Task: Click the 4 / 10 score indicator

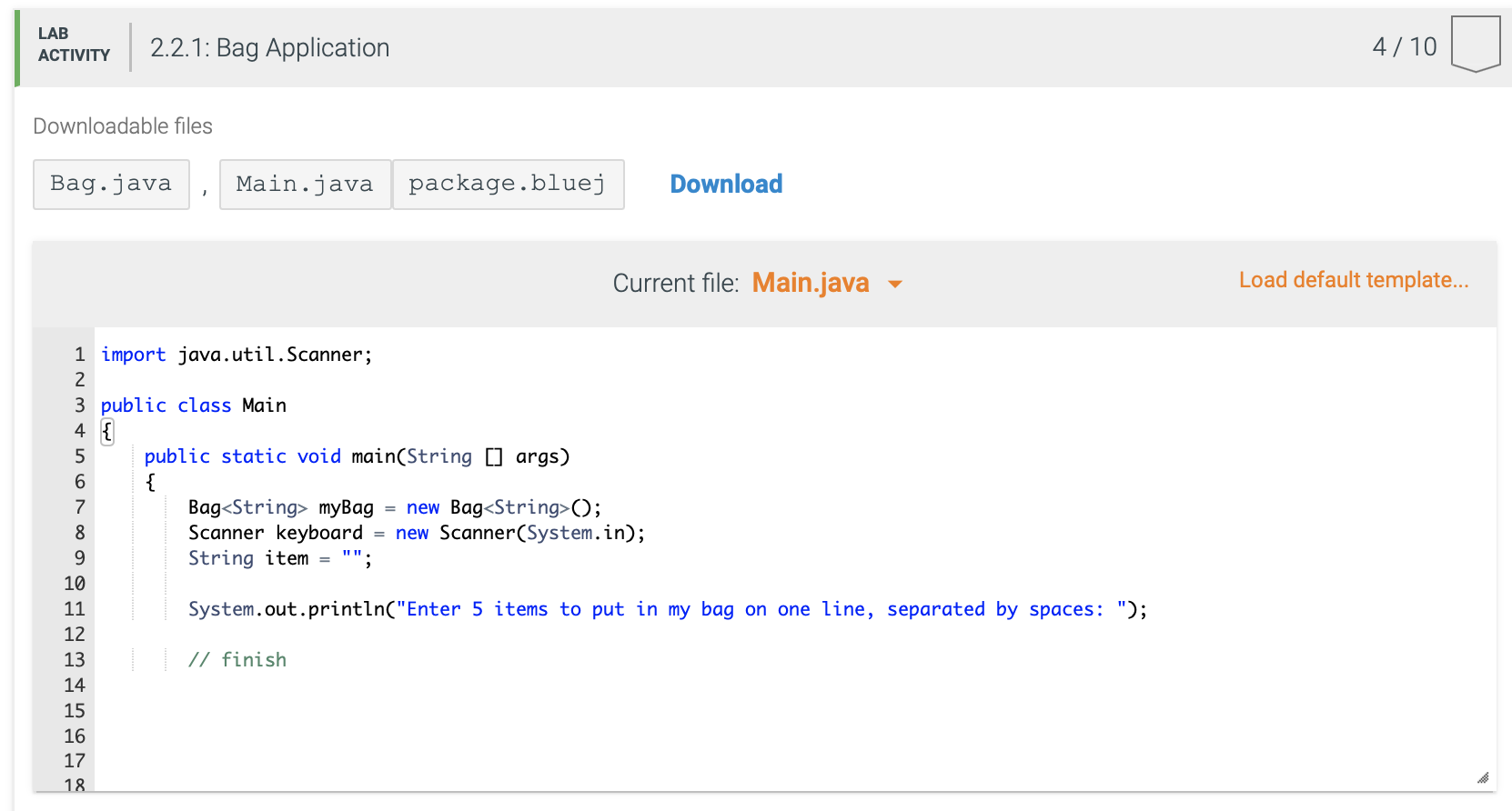Action: click(1404, 47)
